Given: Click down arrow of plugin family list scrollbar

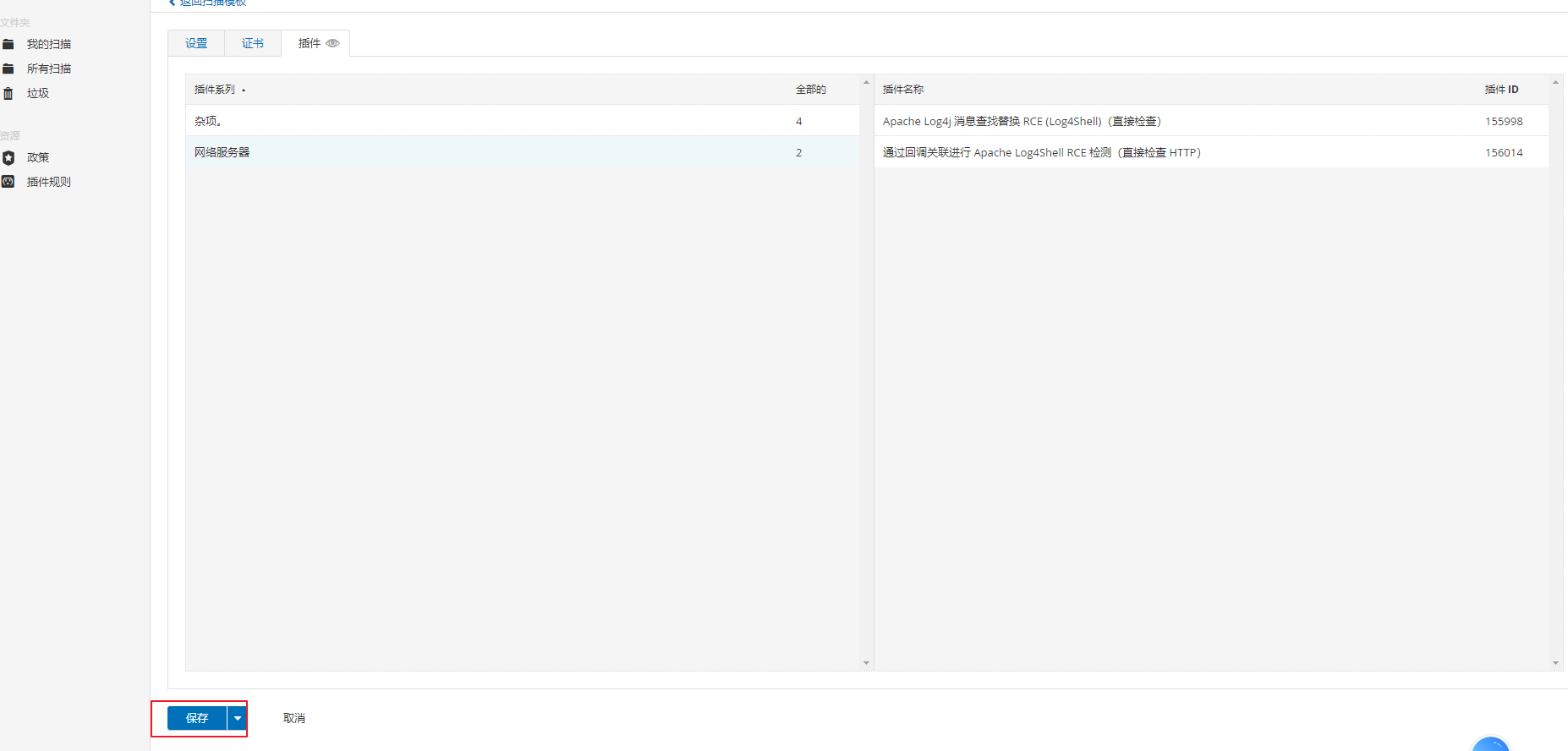Looking at the screenshot, I should pos(866,663).
